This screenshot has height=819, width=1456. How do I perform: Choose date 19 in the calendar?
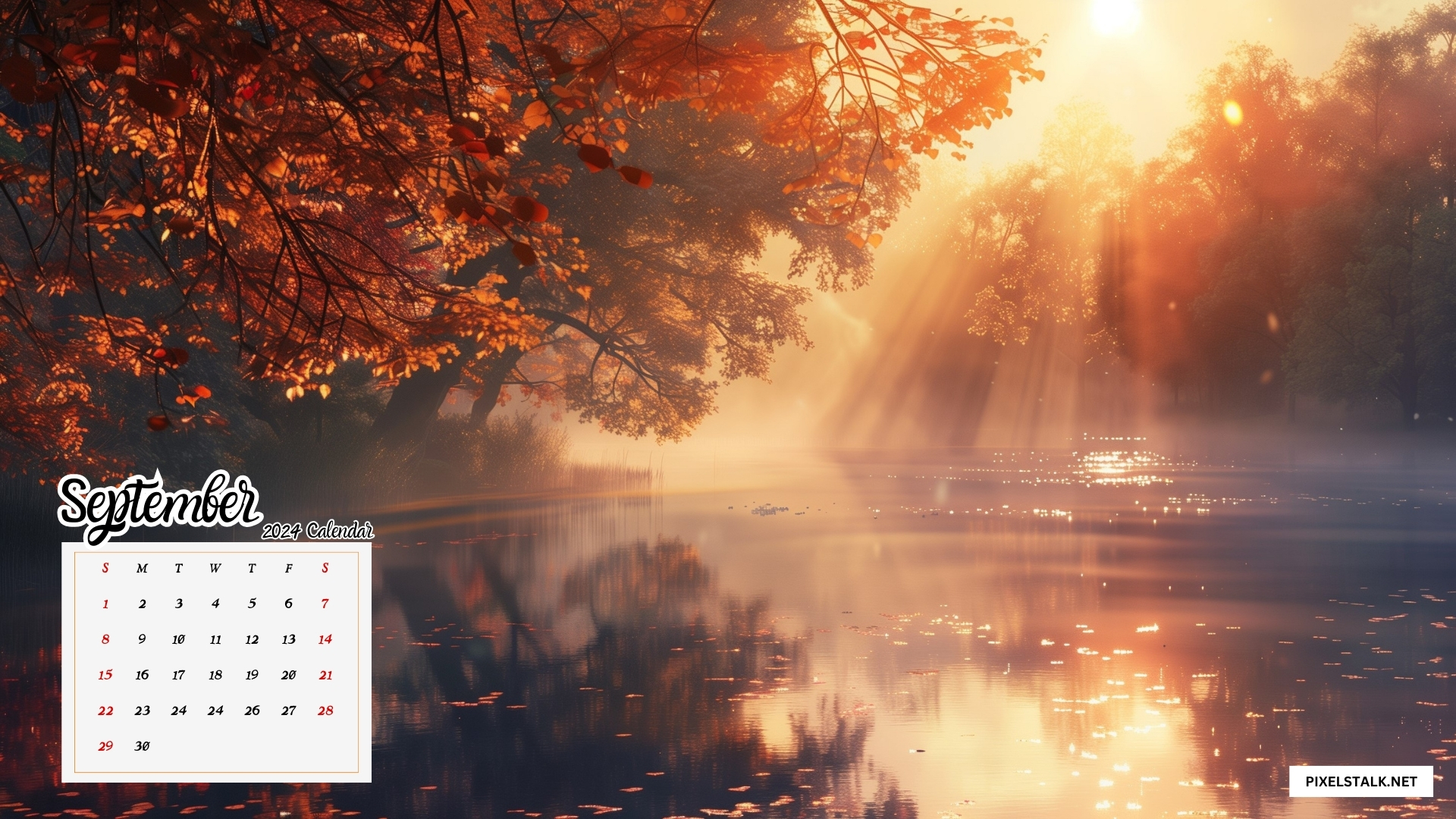(252, 675)
